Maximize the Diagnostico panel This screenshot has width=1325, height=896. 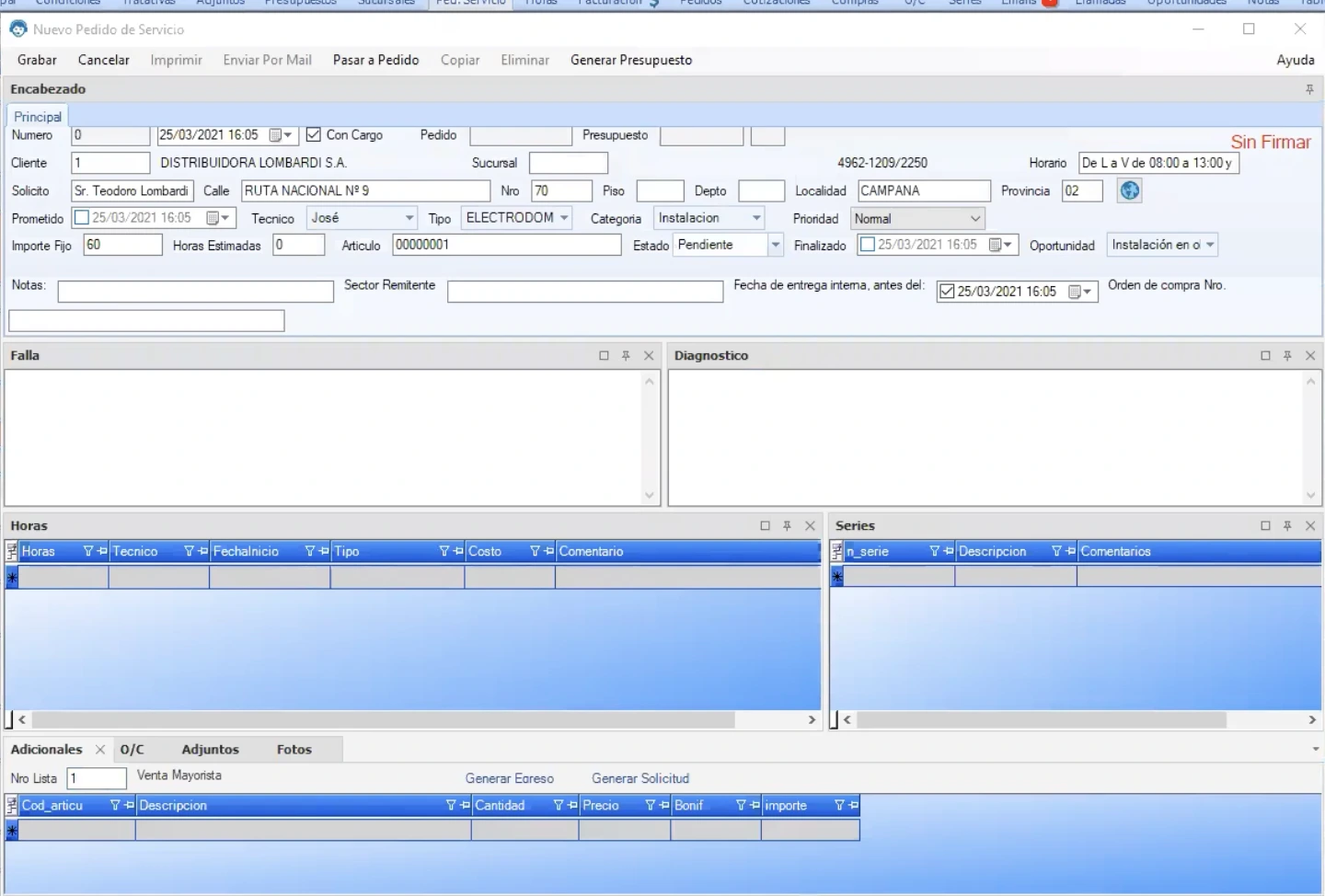click(x=1265, y=356)
